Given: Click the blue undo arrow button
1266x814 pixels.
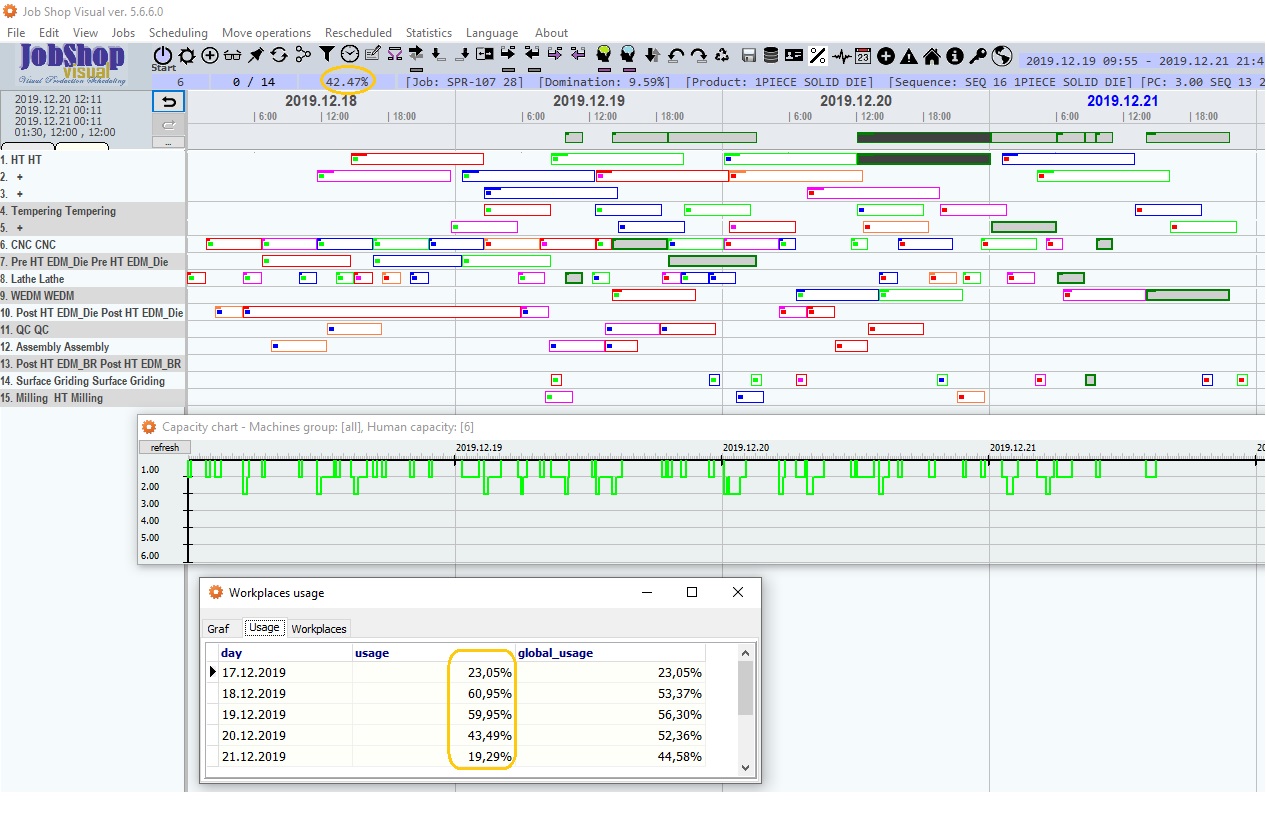Looking at the screenshot, I should (x=169, y=101).
